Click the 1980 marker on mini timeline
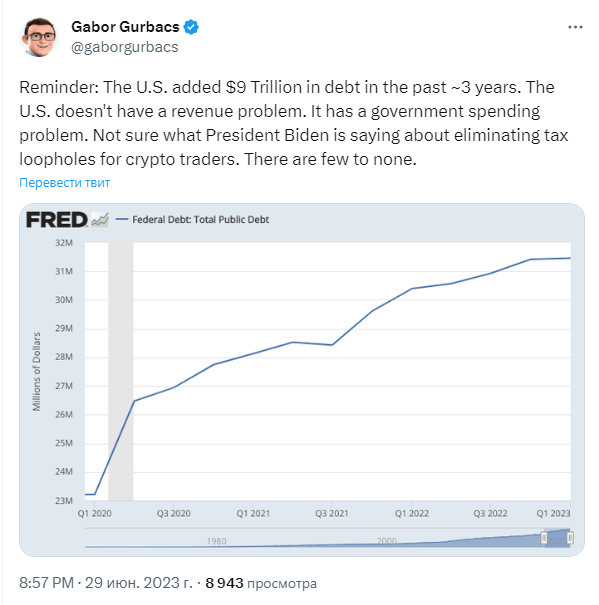599x605 pixels. coord(216,541)
